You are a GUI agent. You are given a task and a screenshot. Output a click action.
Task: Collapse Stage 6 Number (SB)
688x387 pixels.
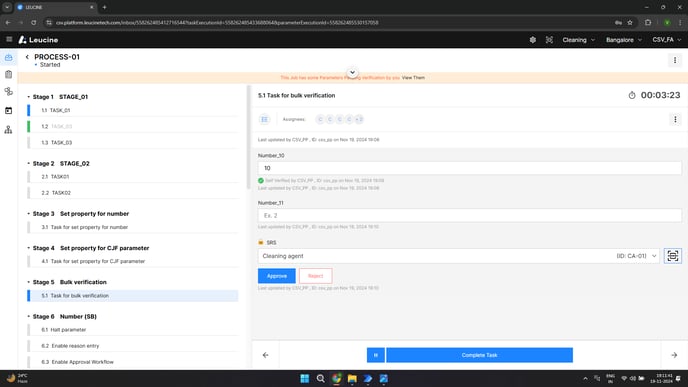(29, 316)
